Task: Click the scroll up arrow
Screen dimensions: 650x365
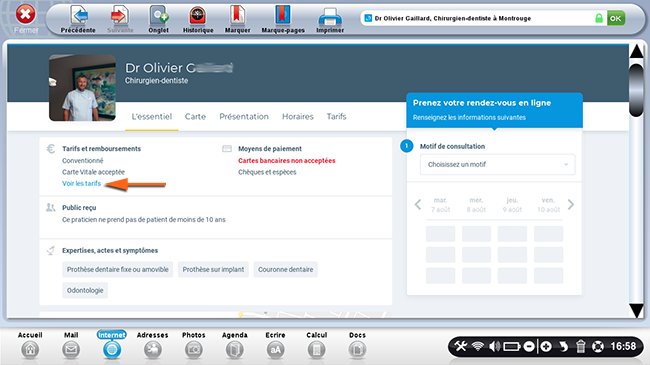Action: [636, 51]
